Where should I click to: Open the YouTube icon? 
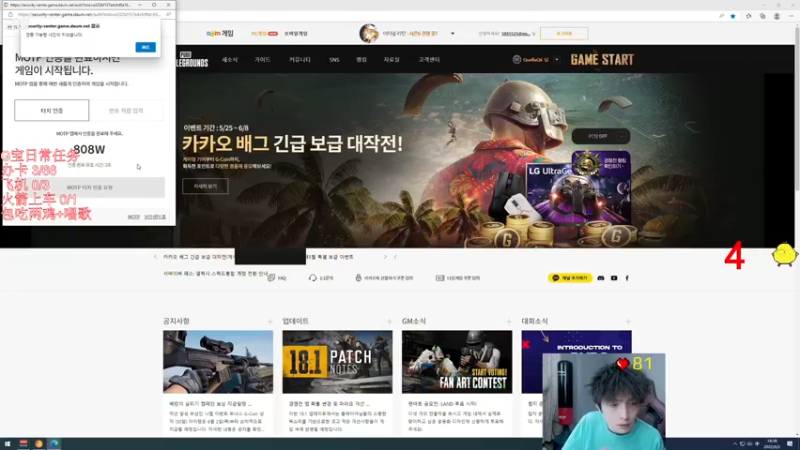(614, 278)
